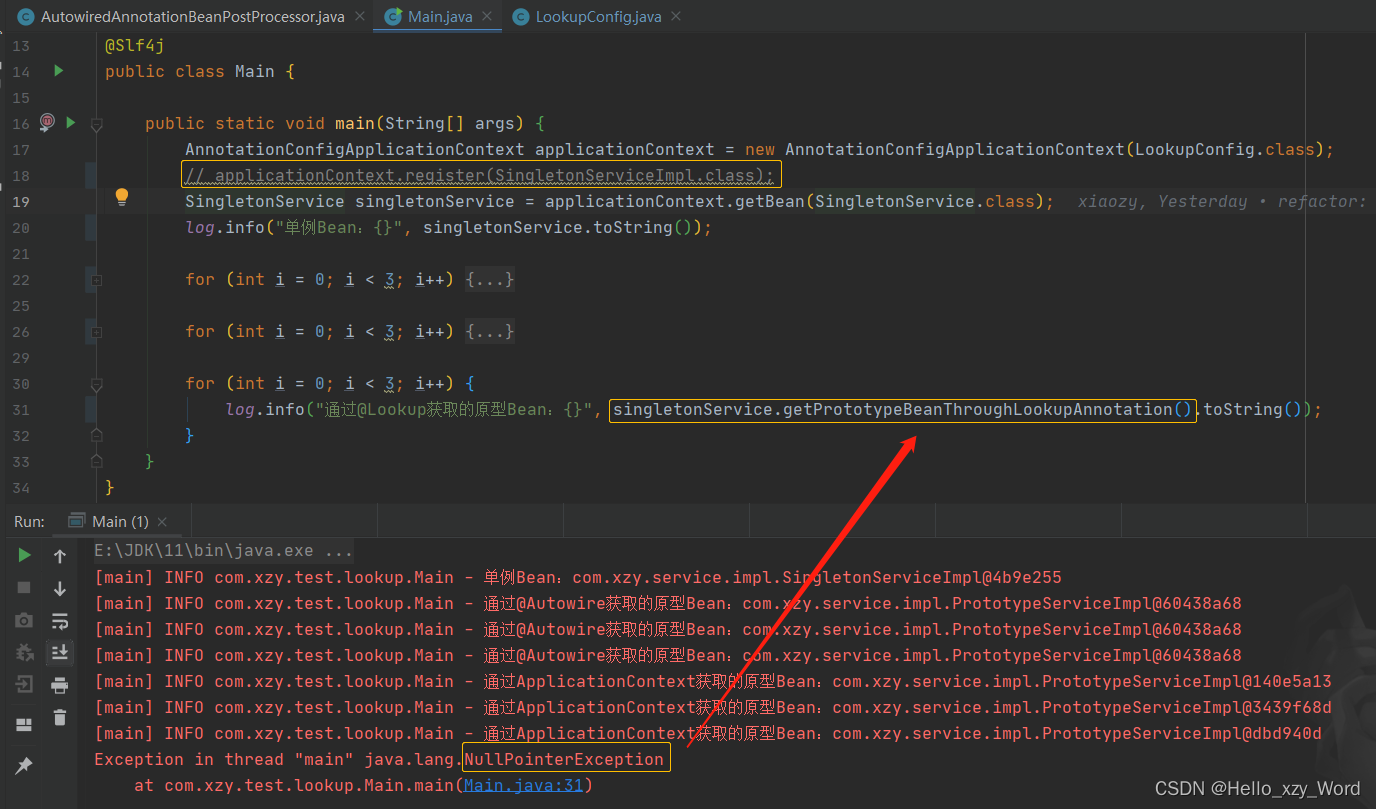This screenshot has width=1376, height=809.
Task: Click the camera Dump Threads icon
Action: [x=24, y=620]
